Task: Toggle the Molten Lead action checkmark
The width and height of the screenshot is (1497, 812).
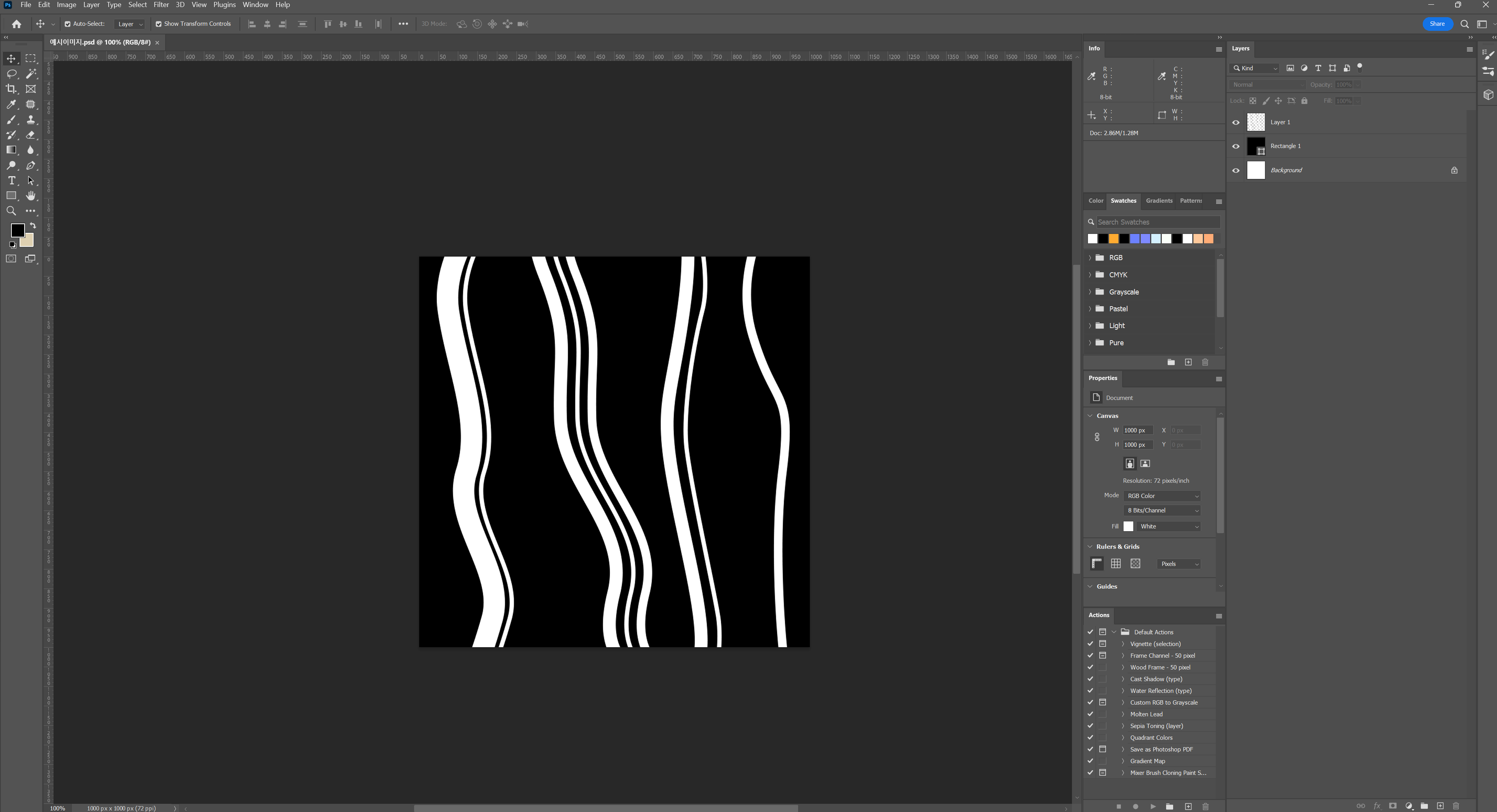Action: 1090,714
